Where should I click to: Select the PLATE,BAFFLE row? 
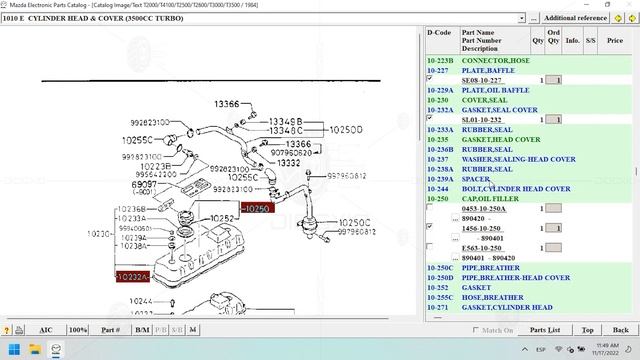529,70
